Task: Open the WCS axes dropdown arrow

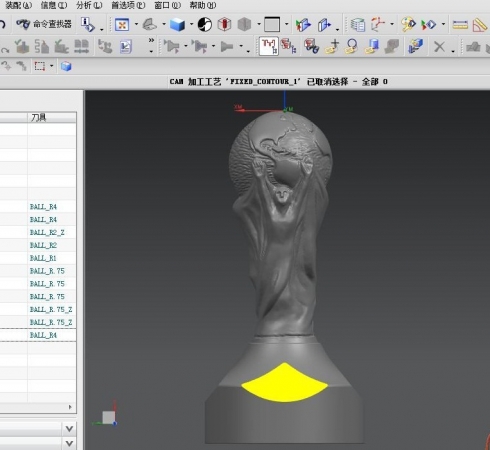Action: pyautogui.click(x=392, y=24)
